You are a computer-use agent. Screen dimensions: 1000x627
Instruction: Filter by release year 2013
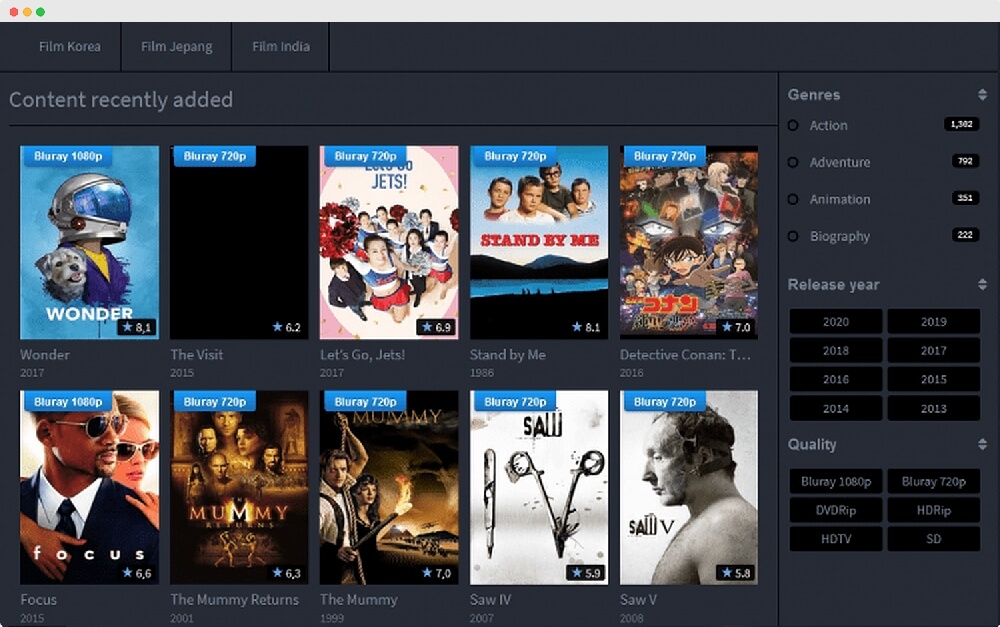(x=934, y=408)
